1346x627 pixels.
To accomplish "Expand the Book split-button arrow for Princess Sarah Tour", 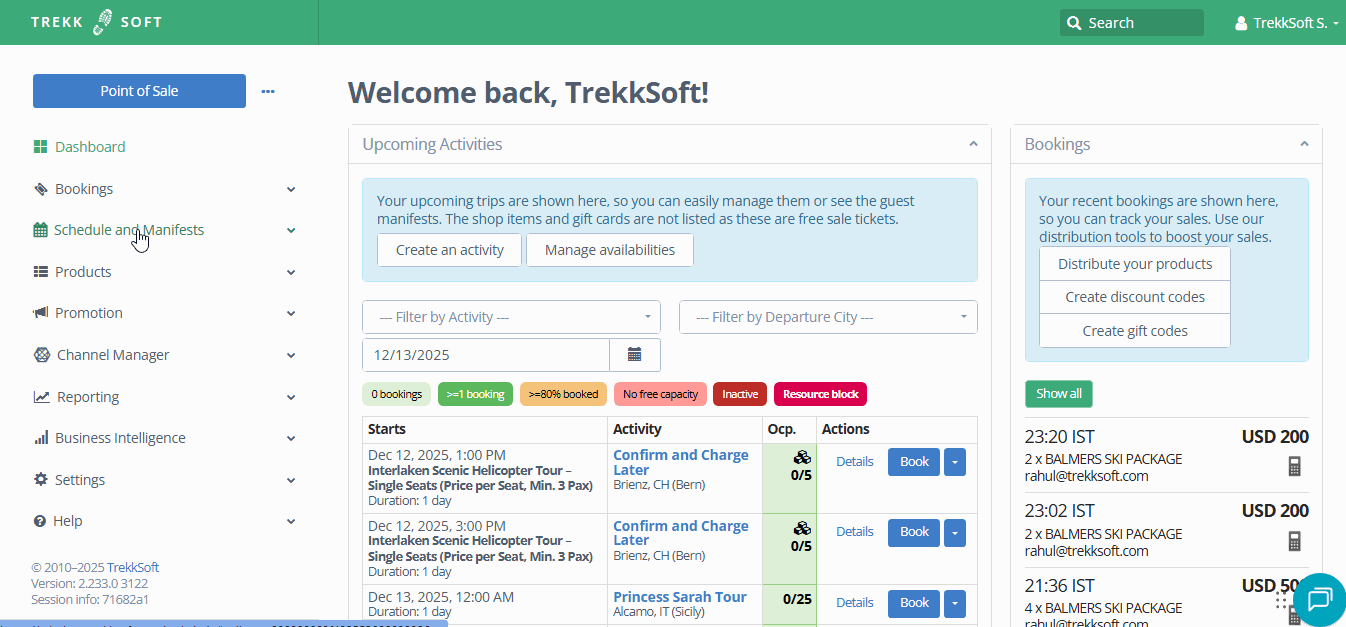I will pyautogui.click(x=954, y=603).
